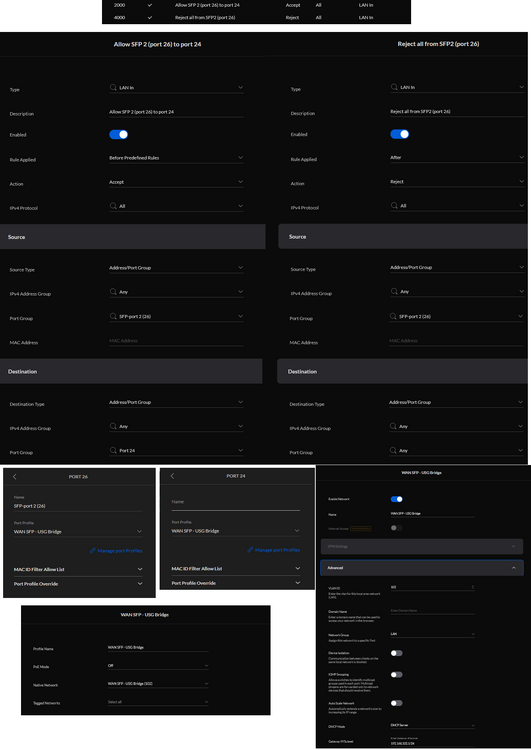This screenshot has width=531, height=750.
Task: Expand MAC ID Filter Allow List in PORT 26
Action: [x=78, y=569]
